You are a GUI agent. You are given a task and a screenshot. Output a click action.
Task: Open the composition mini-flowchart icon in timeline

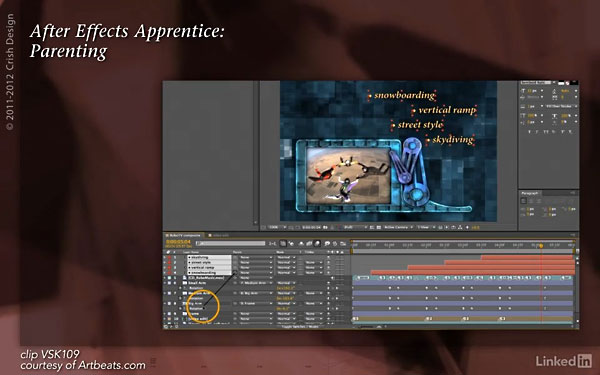click(272, 243)
